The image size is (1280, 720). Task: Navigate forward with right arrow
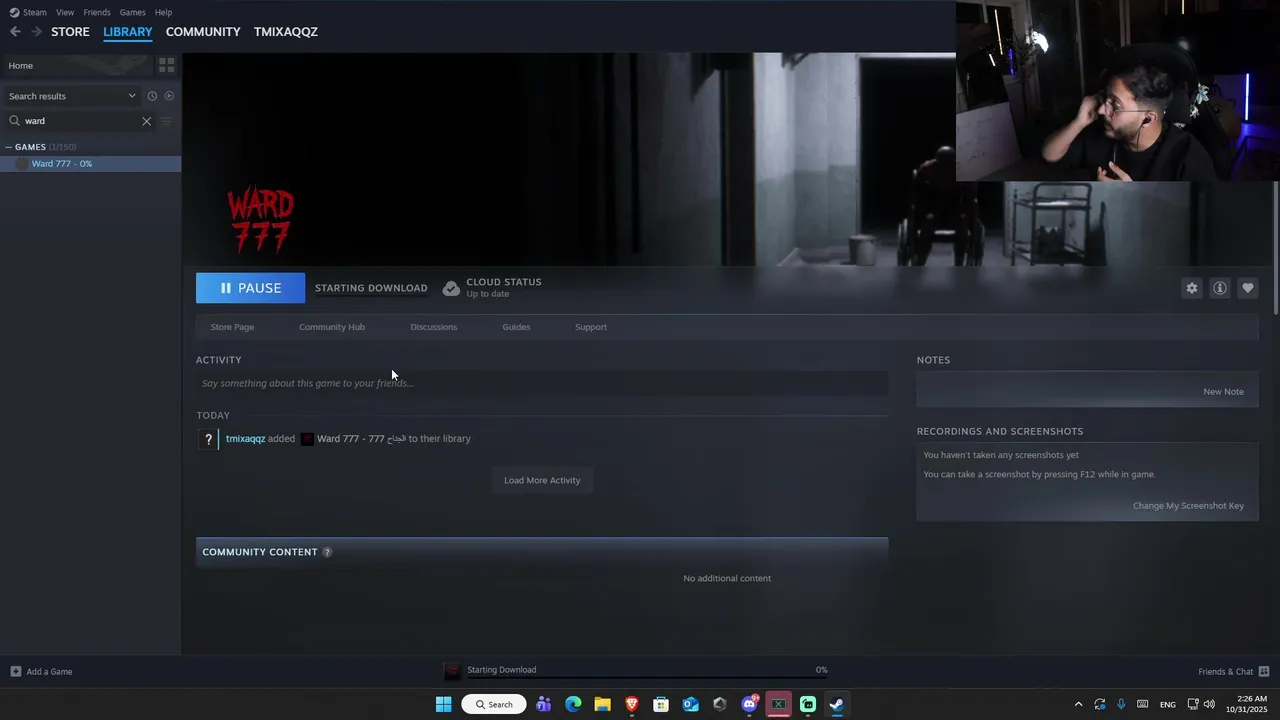coord(36,32)
